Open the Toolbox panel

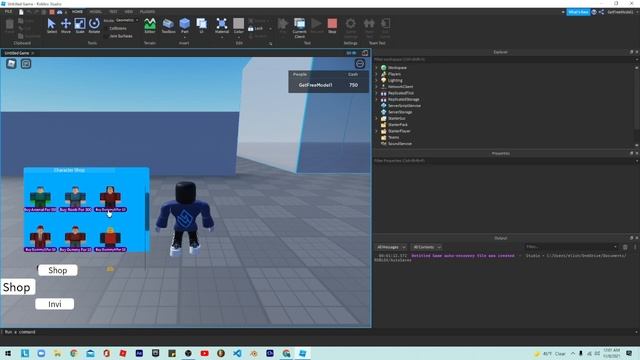click(x=168, y=25)
